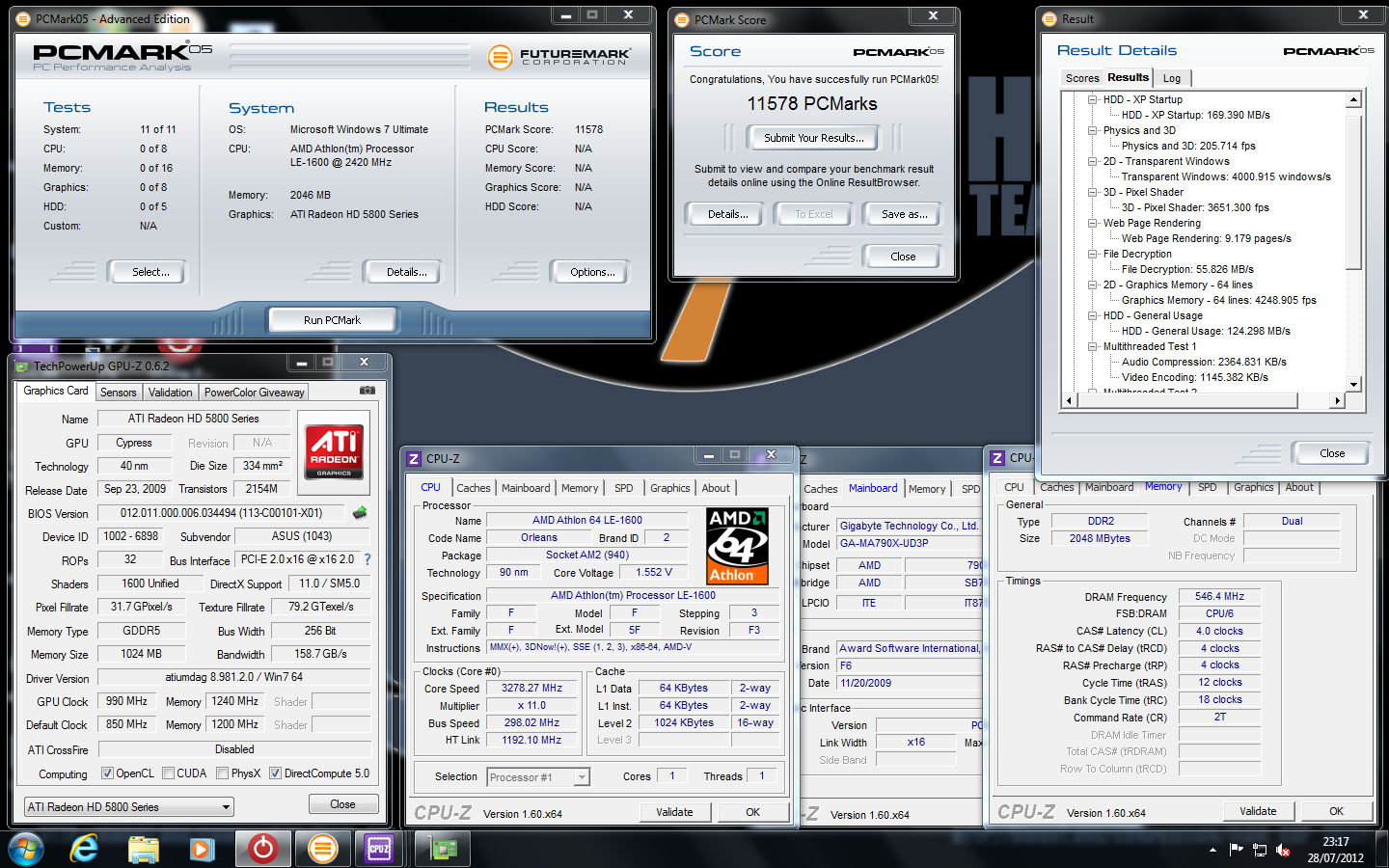The height and width of the screenshot is (868, 1389).
Task: Collapse the Physics and 3D tree node
Action: coord(1093,130)
